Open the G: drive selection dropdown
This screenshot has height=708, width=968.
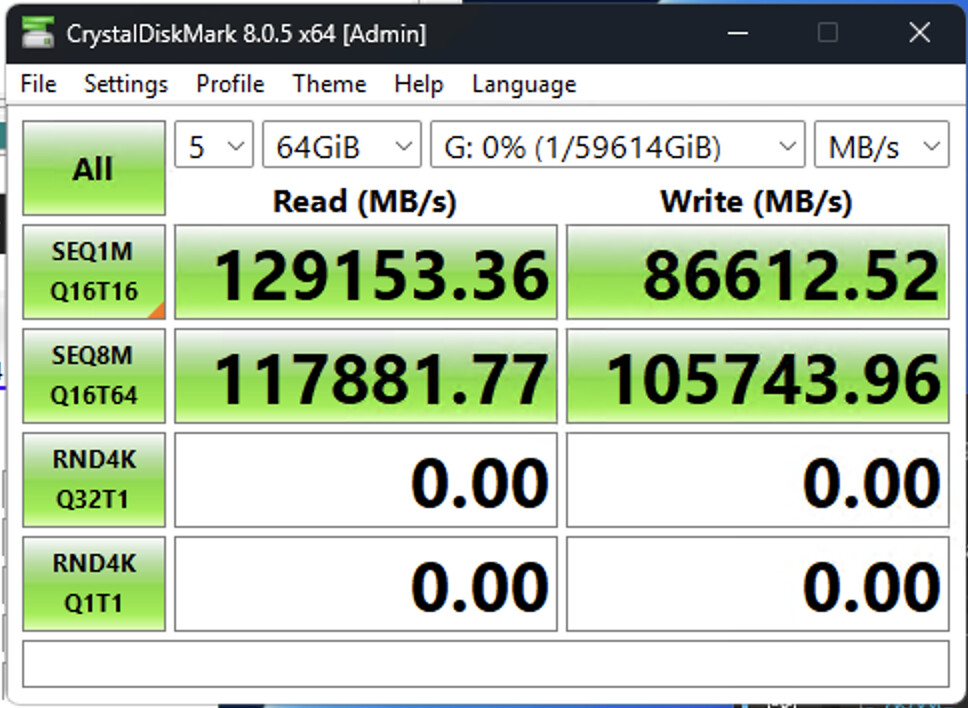616,148
